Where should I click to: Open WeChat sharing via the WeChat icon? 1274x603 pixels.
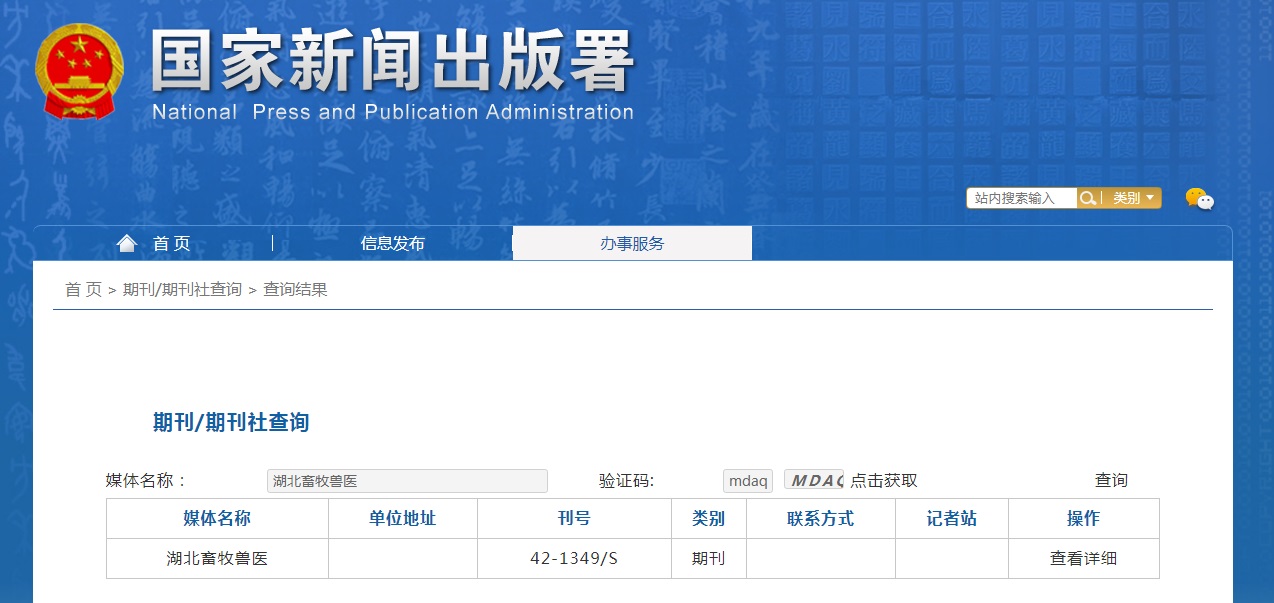(1199, 198)
